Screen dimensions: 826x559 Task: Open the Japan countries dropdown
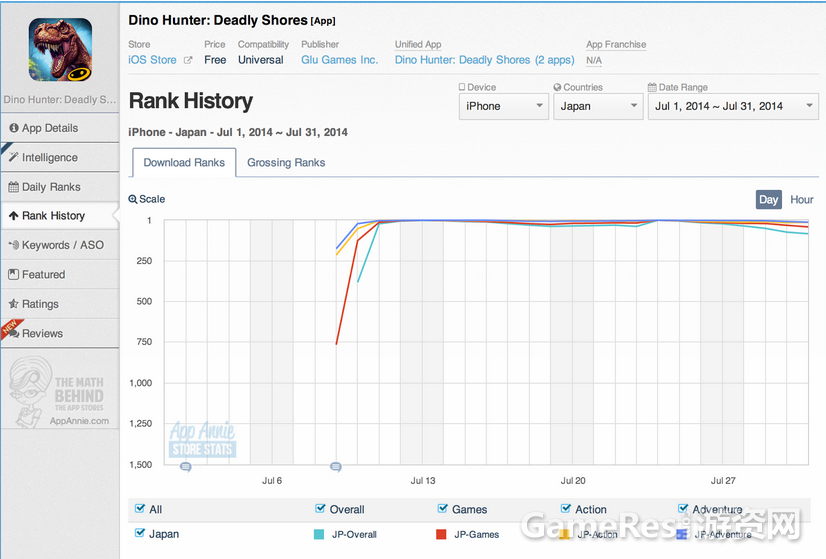(x=598, y=106)
